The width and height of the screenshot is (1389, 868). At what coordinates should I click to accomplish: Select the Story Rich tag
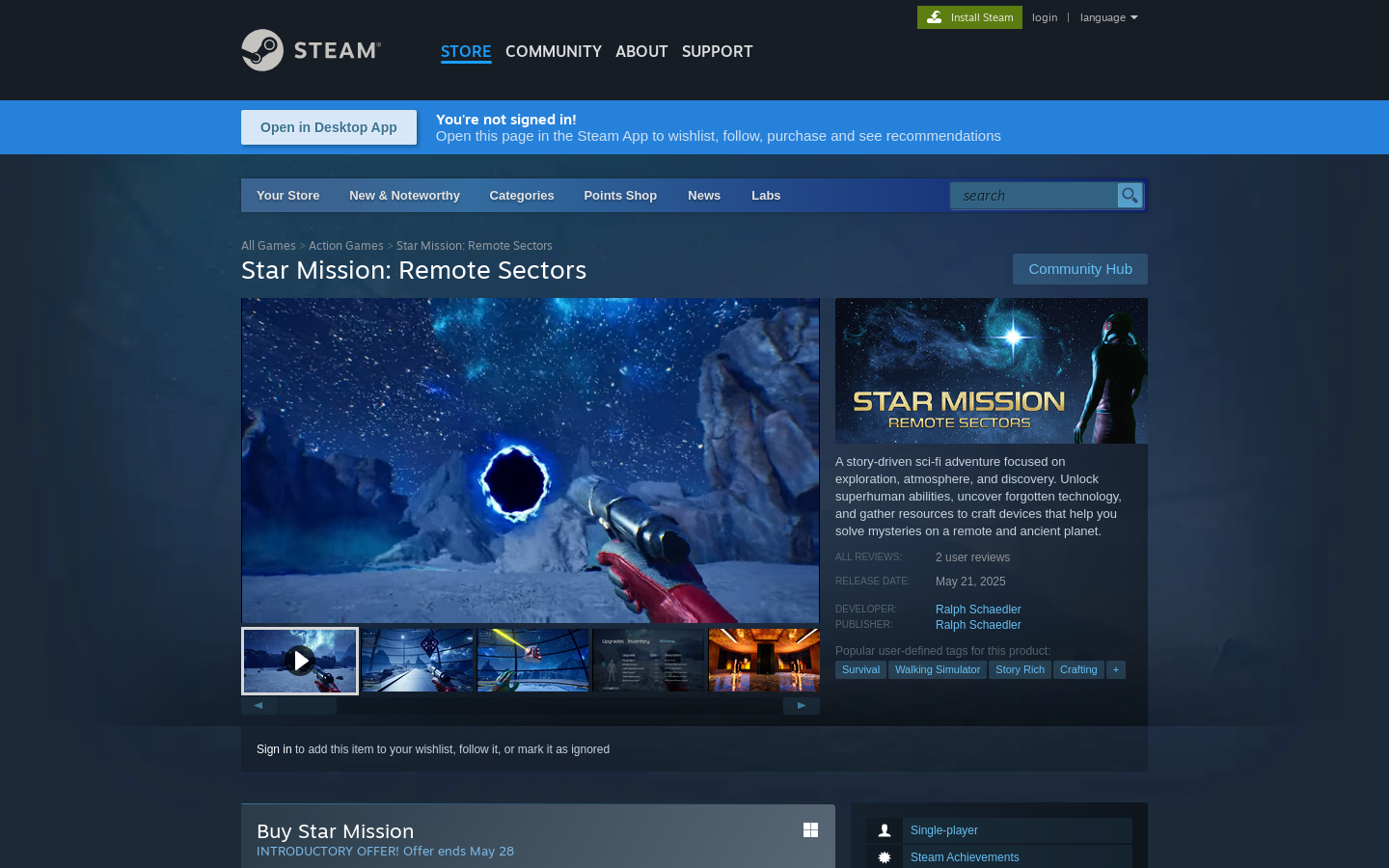point(1020,669)
